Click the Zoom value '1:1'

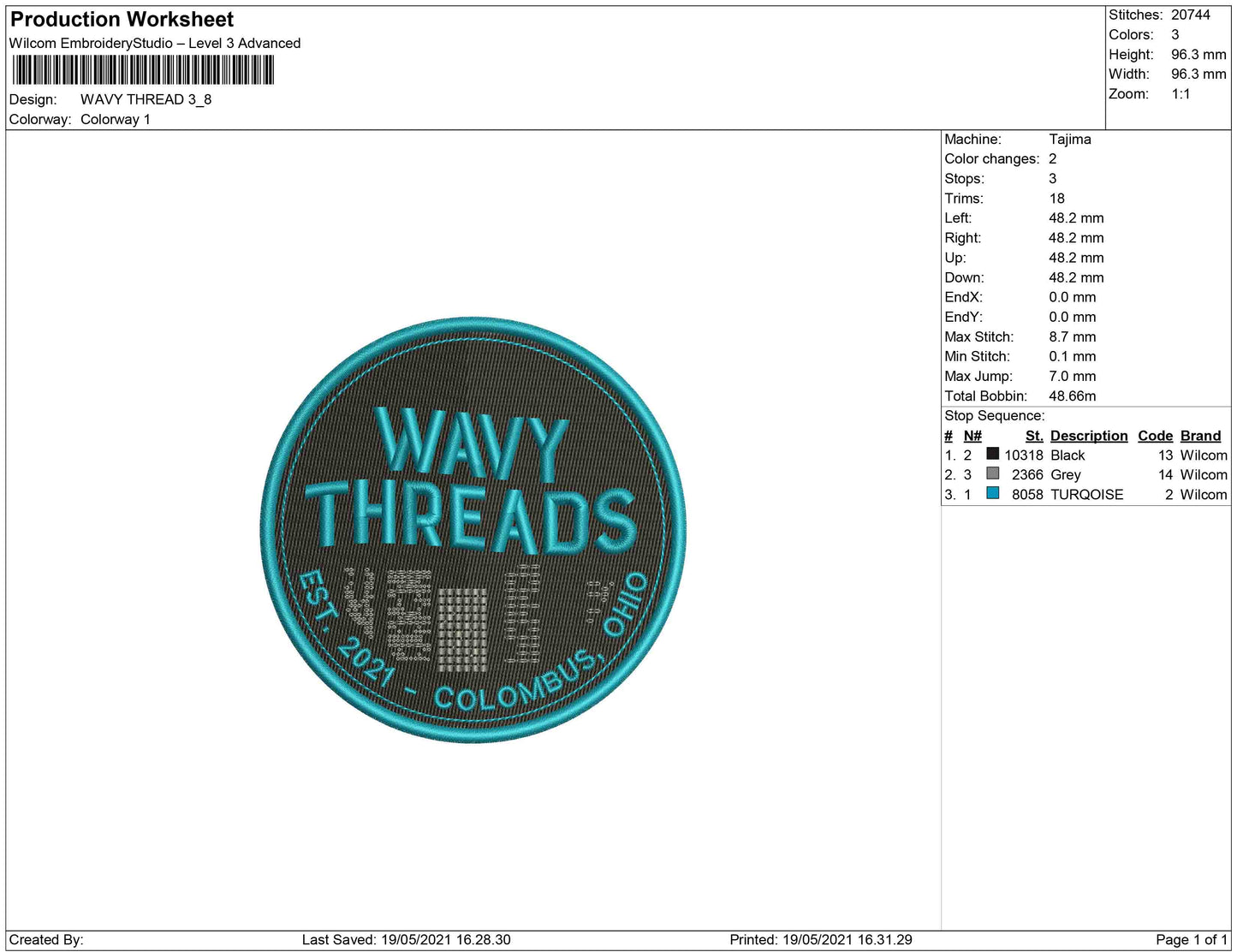point(1181,94)
